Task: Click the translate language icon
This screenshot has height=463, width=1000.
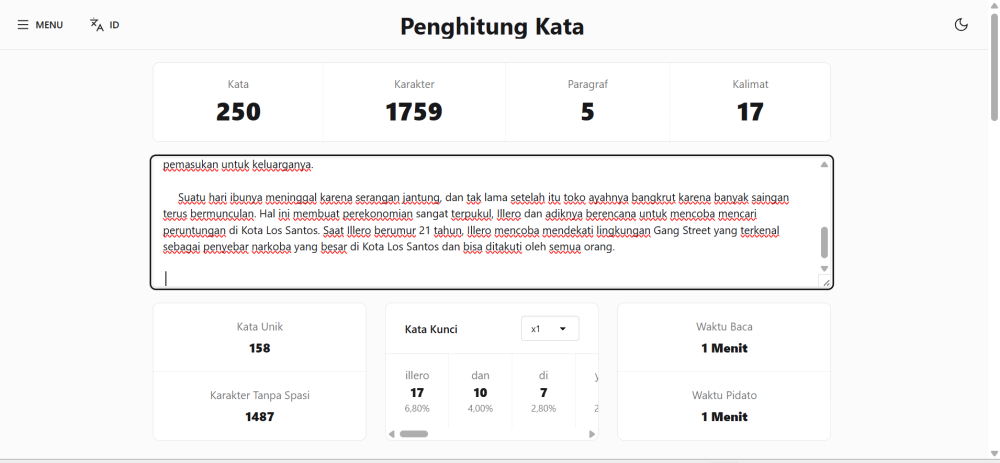Action: (x=96, y=25)
